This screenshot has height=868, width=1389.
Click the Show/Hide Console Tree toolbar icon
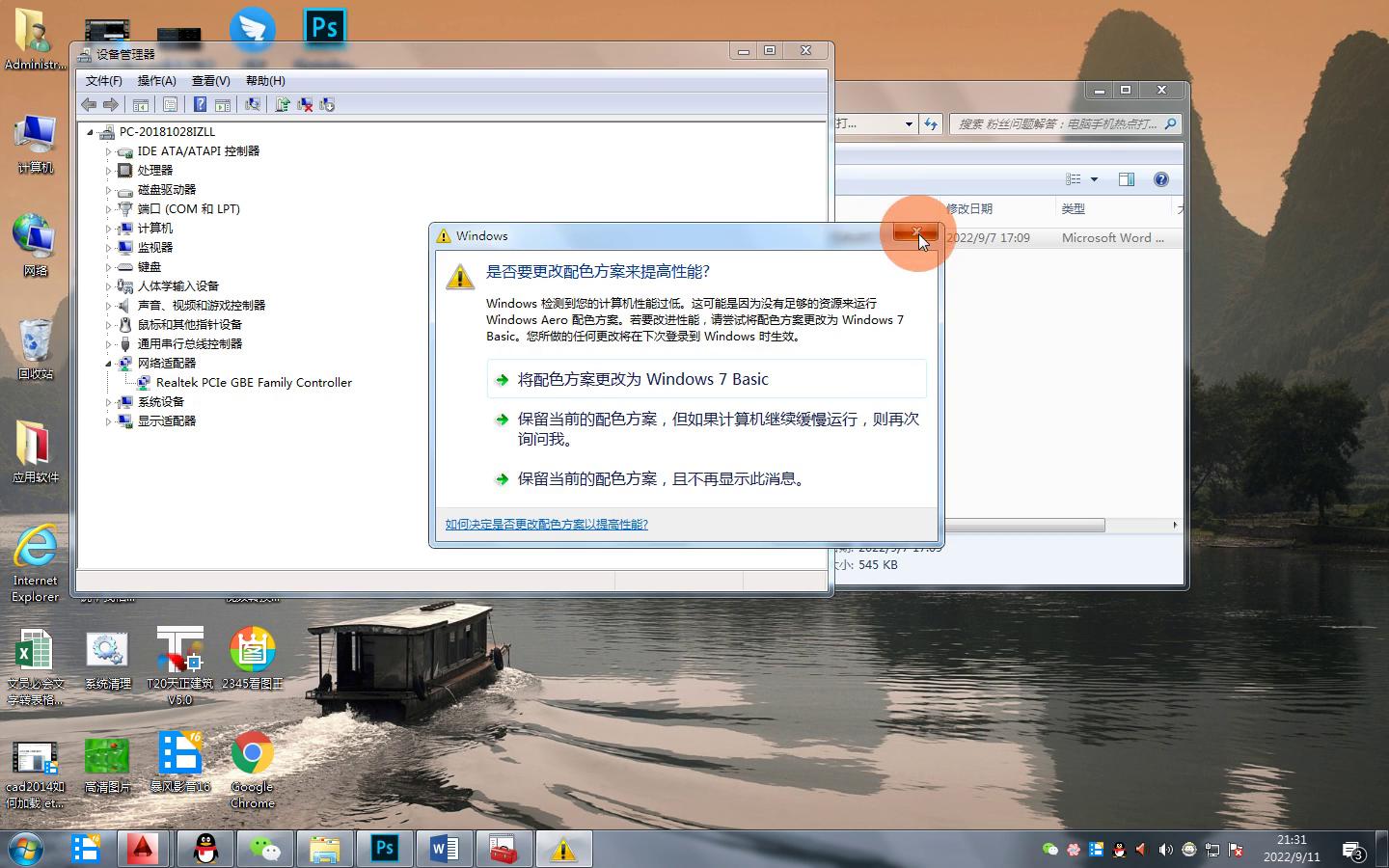[x=141, y=104]
